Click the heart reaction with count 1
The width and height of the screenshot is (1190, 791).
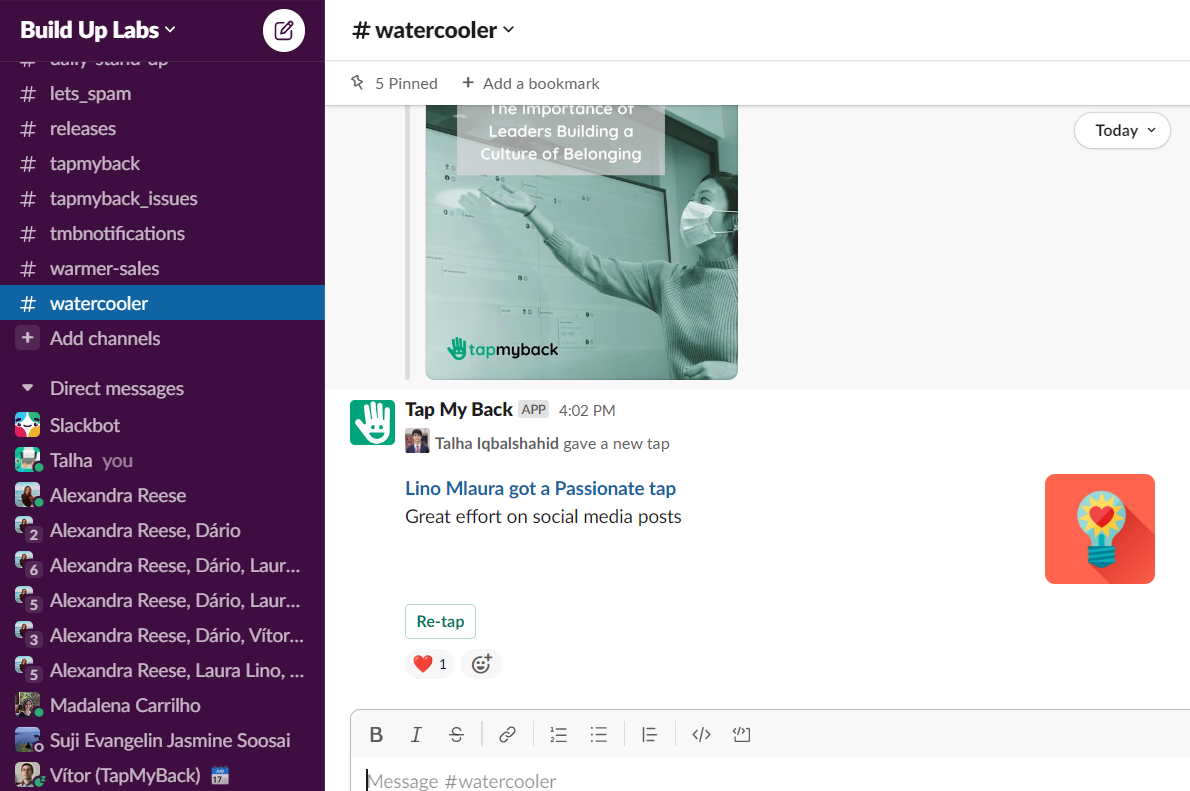pyautogui.click(x=430, y=664)
